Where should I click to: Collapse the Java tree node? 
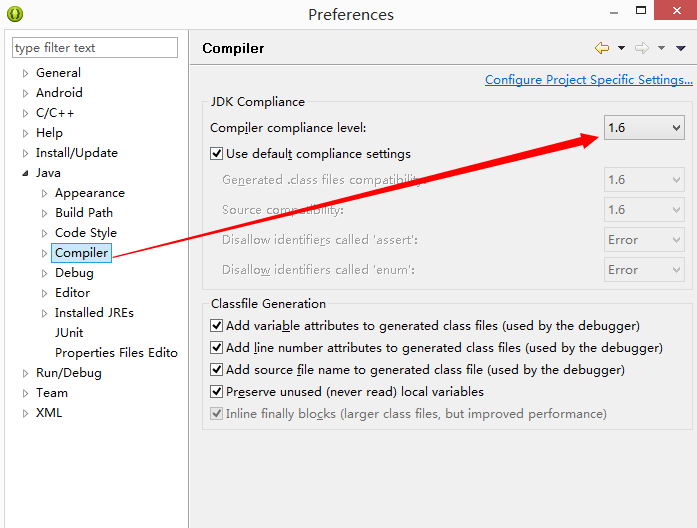(25, 173)
